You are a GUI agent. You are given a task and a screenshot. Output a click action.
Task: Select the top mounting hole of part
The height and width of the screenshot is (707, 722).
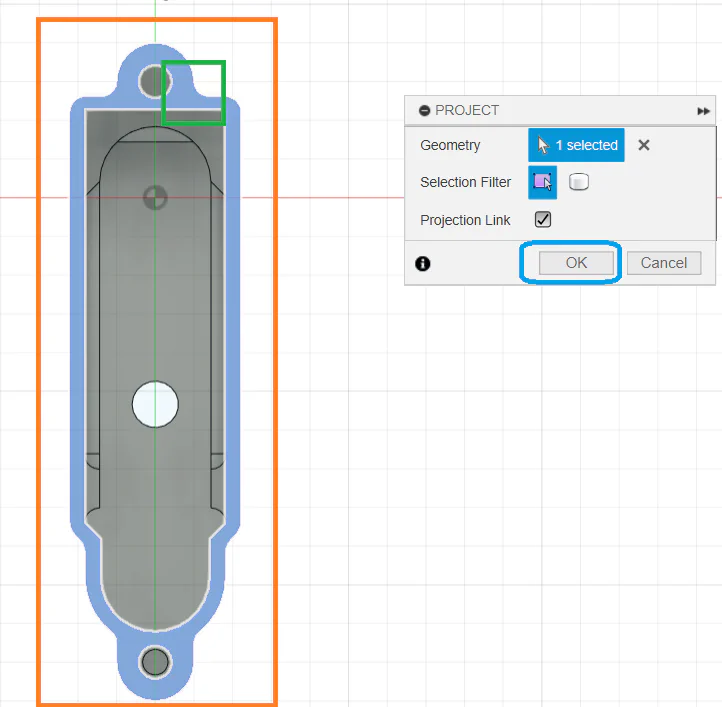[x=155, y=82]
